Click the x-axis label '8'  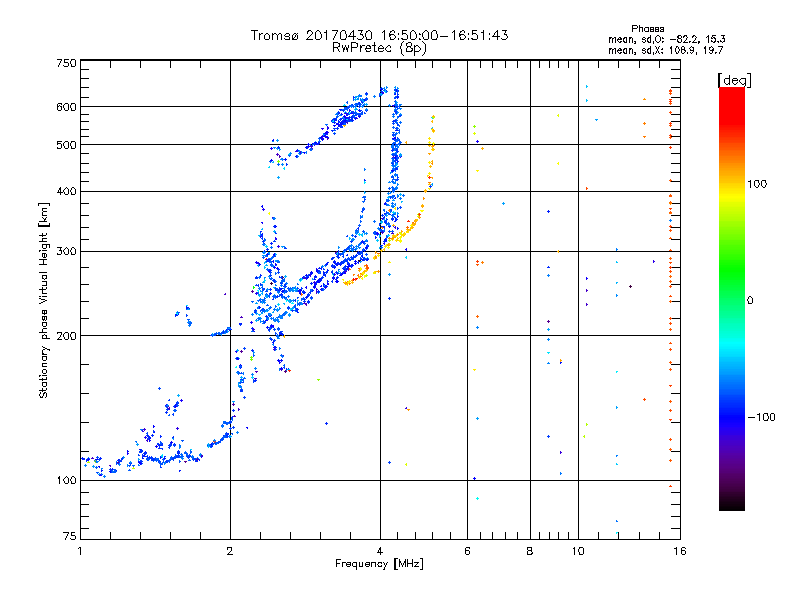coord(530,551)
